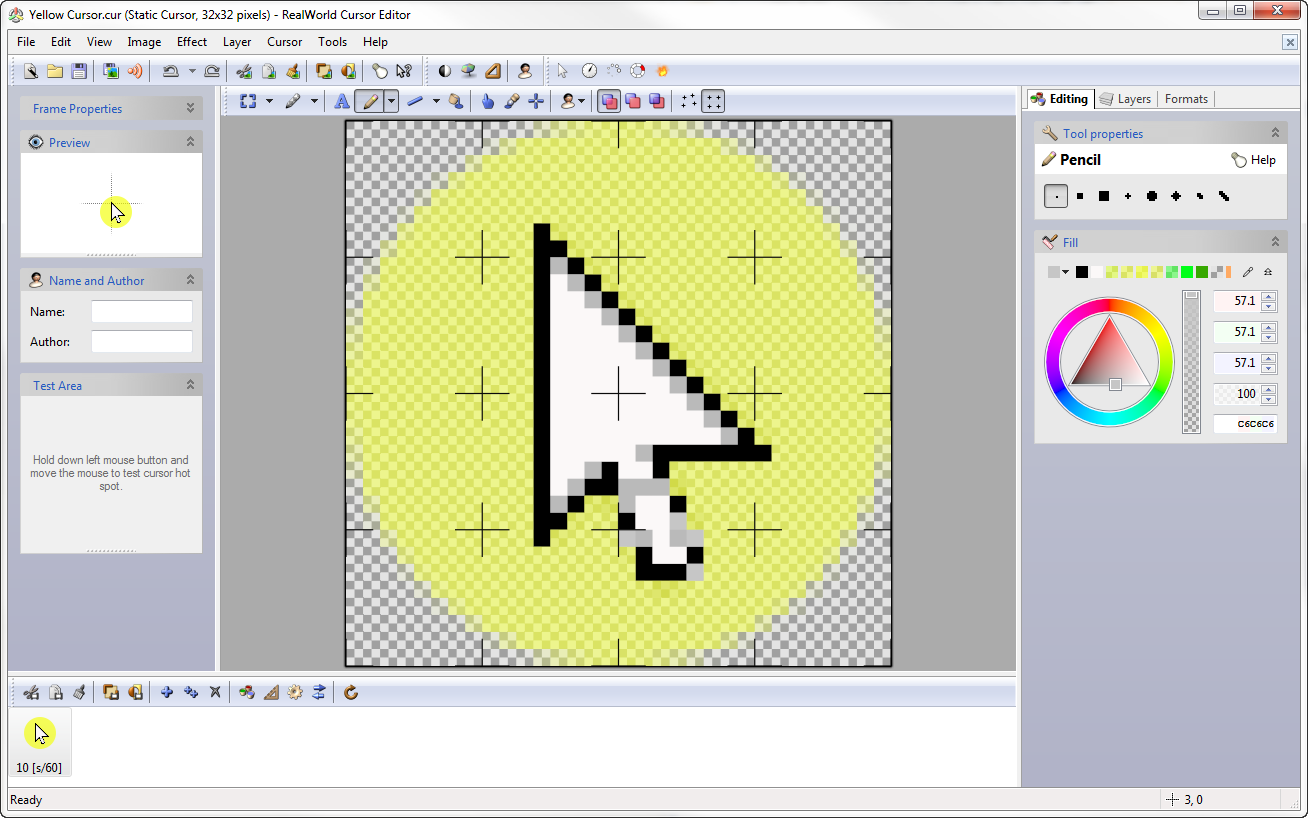This screenshot has width=1308, height=818.
Task: Select the Line tool
Action: point(415,101)
